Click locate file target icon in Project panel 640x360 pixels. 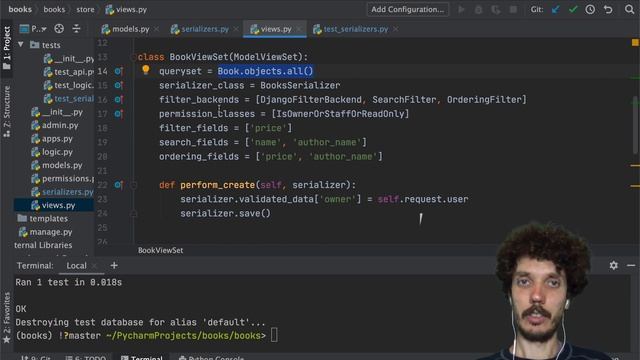59,29
